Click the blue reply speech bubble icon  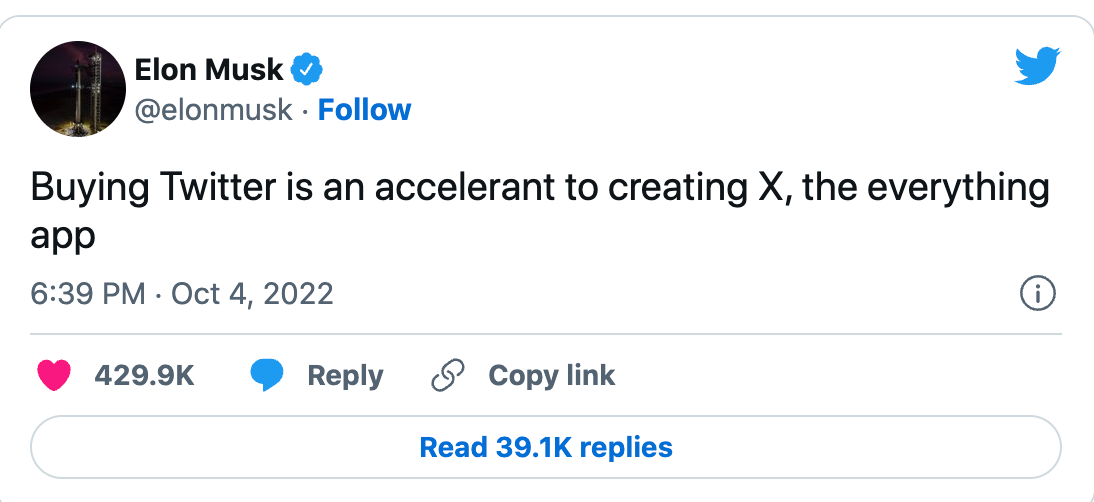(x=266, y=376)
